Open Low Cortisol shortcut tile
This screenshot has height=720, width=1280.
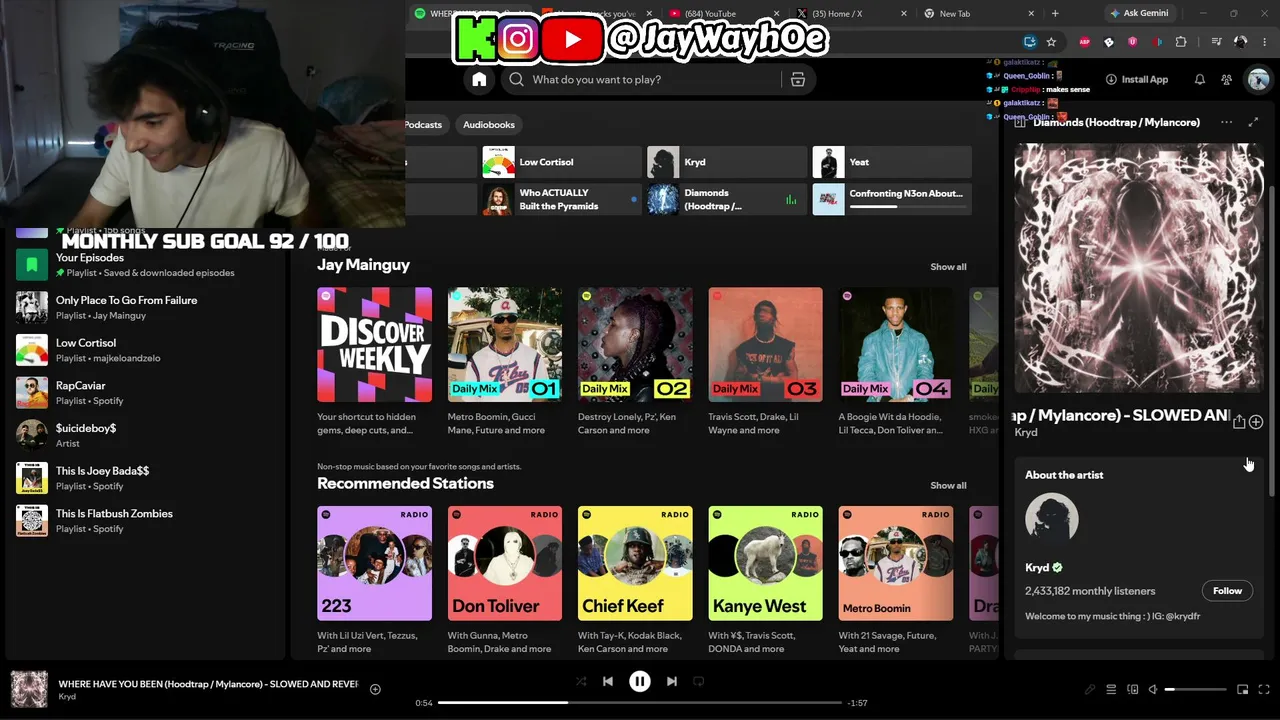tap(562, 162)
